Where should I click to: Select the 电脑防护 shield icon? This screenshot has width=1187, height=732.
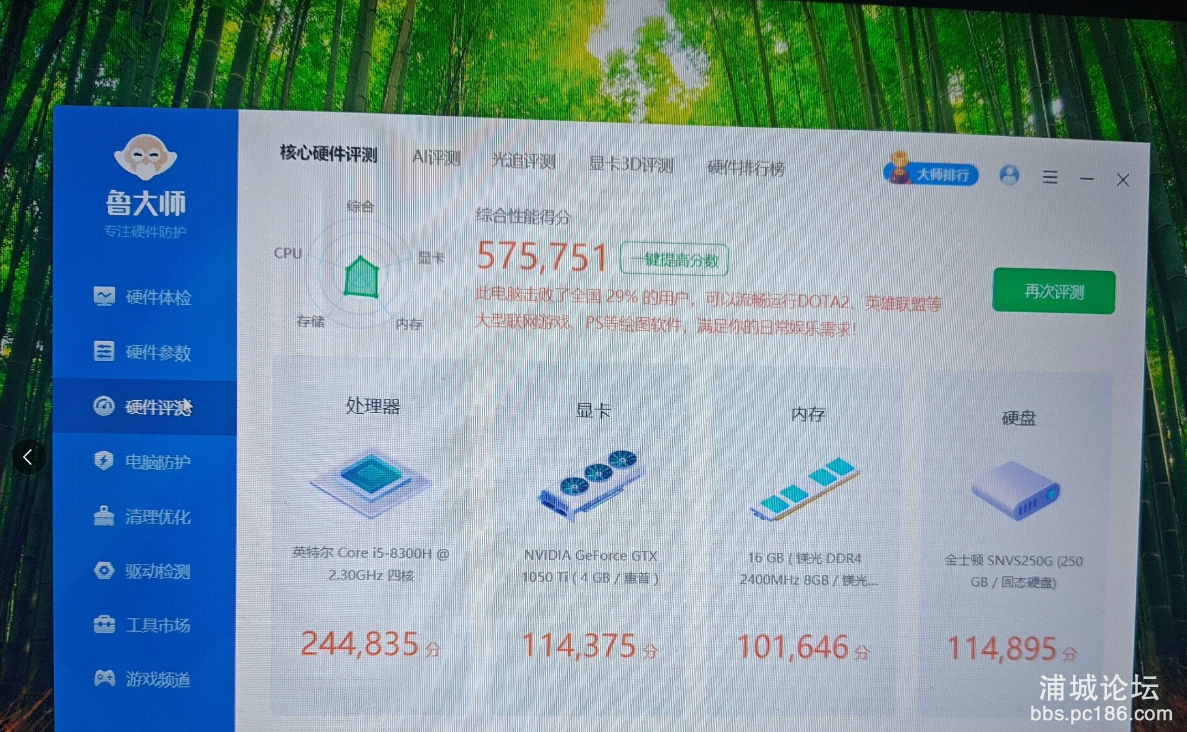104,461
